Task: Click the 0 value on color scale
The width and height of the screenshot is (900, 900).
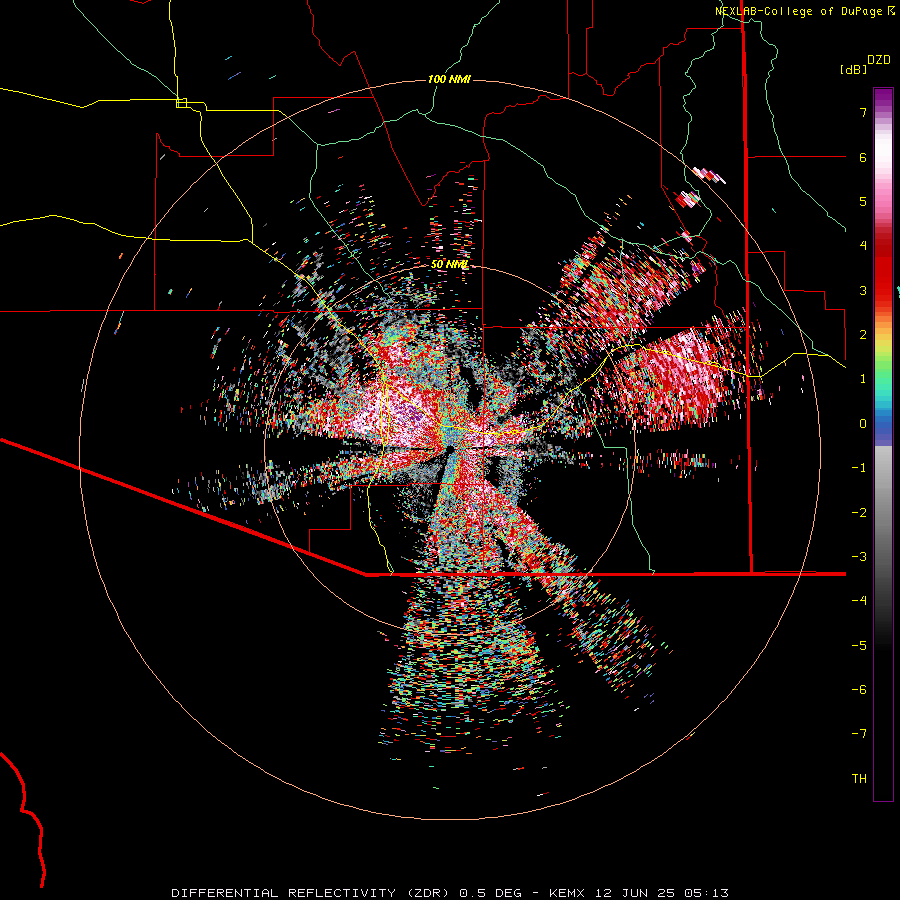Action: click(863, 424)
